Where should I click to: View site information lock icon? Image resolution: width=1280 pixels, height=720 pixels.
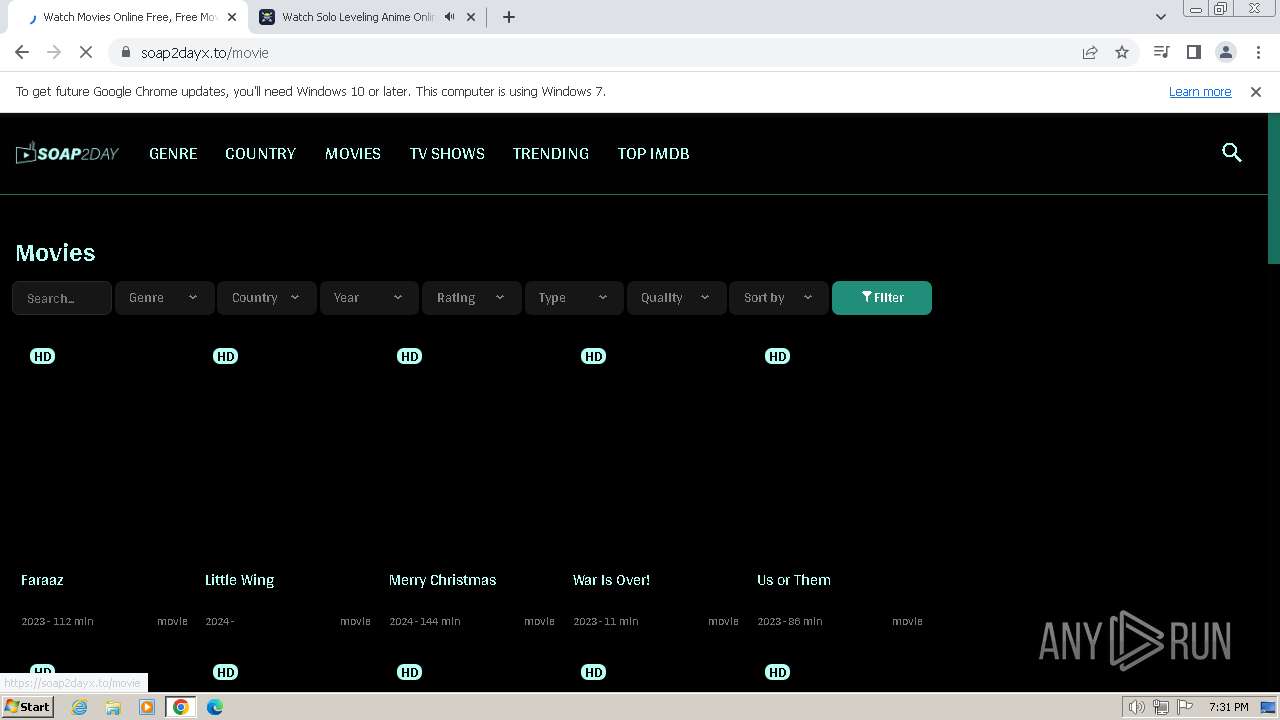pos(125,52)
